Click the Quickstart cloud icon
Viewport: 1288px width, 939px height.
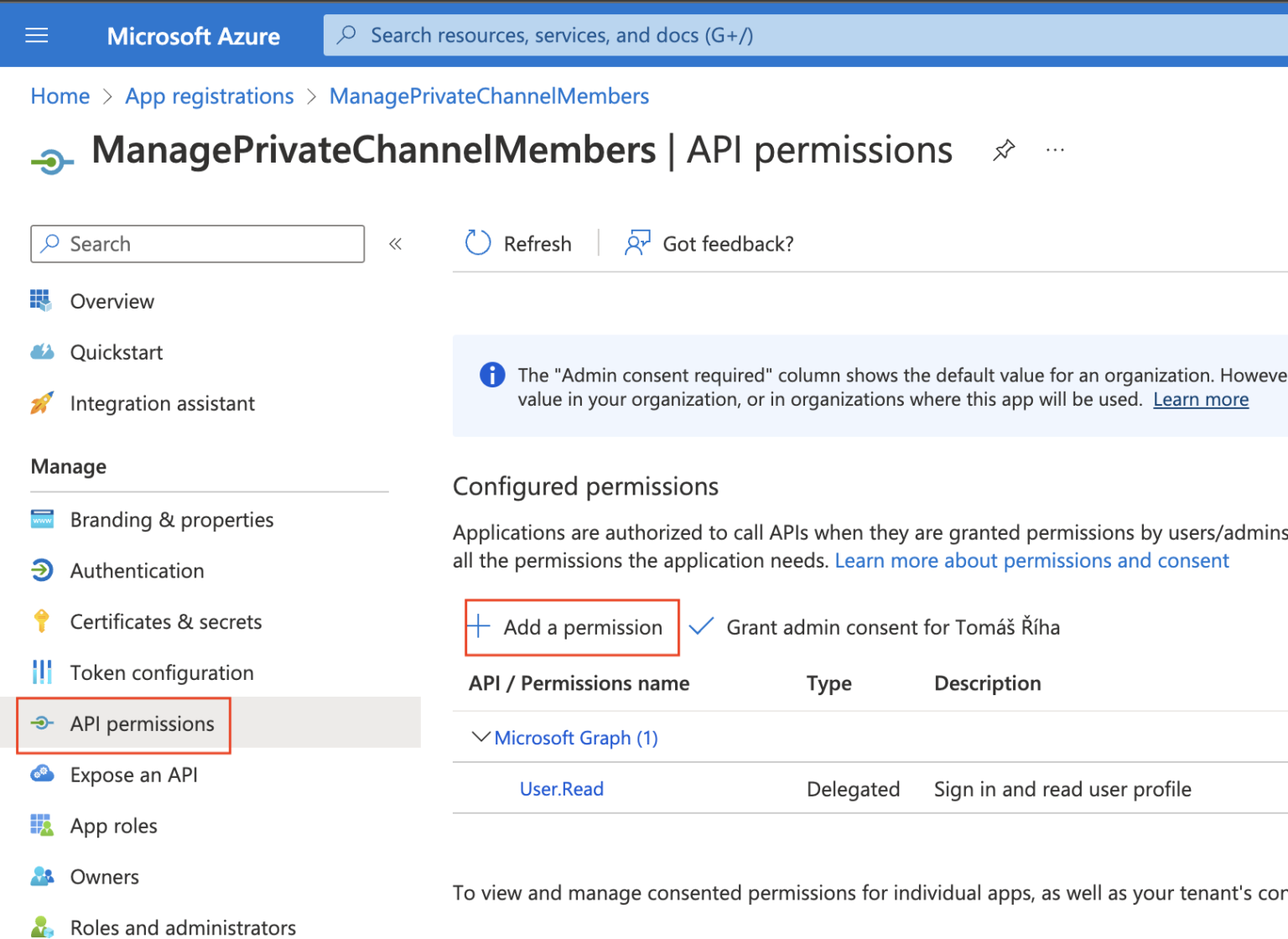coord(42,351)
